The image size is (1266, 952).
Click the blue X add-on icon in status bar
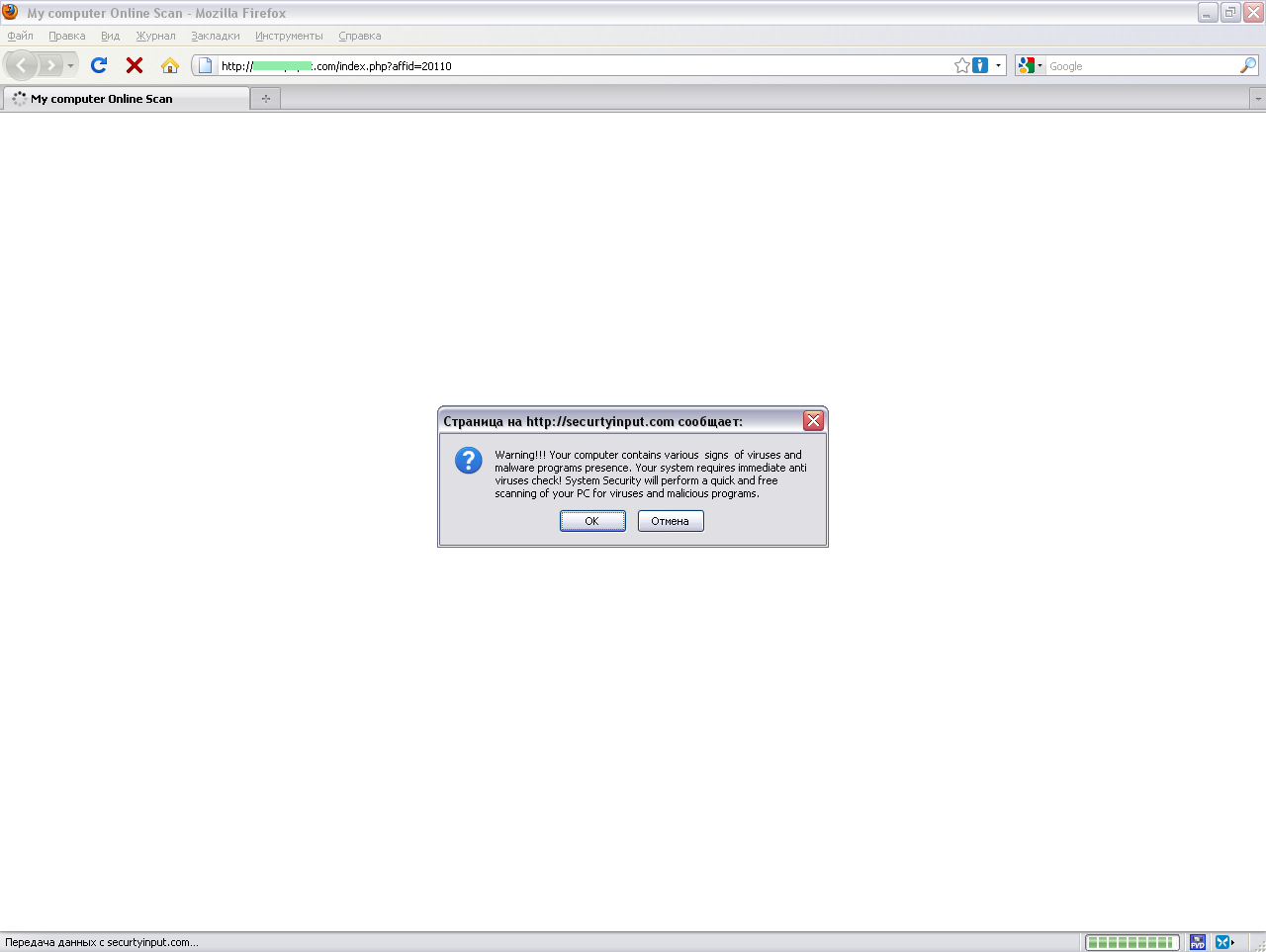pos(1224,942)
